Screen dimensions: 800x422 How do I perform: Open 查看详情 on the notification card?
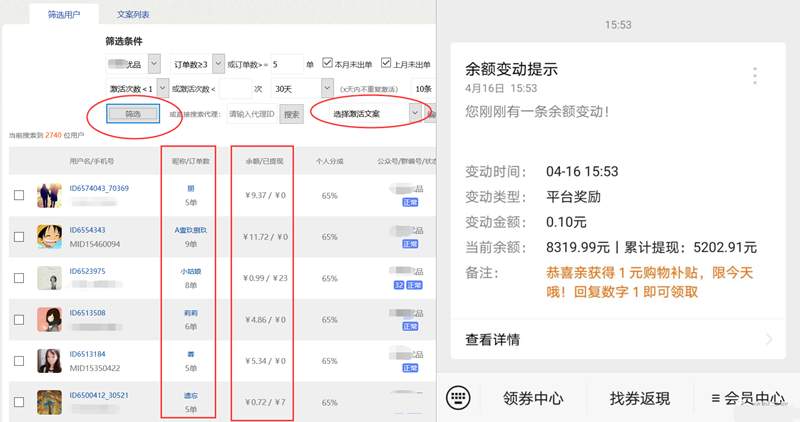[x=618, y=339]
